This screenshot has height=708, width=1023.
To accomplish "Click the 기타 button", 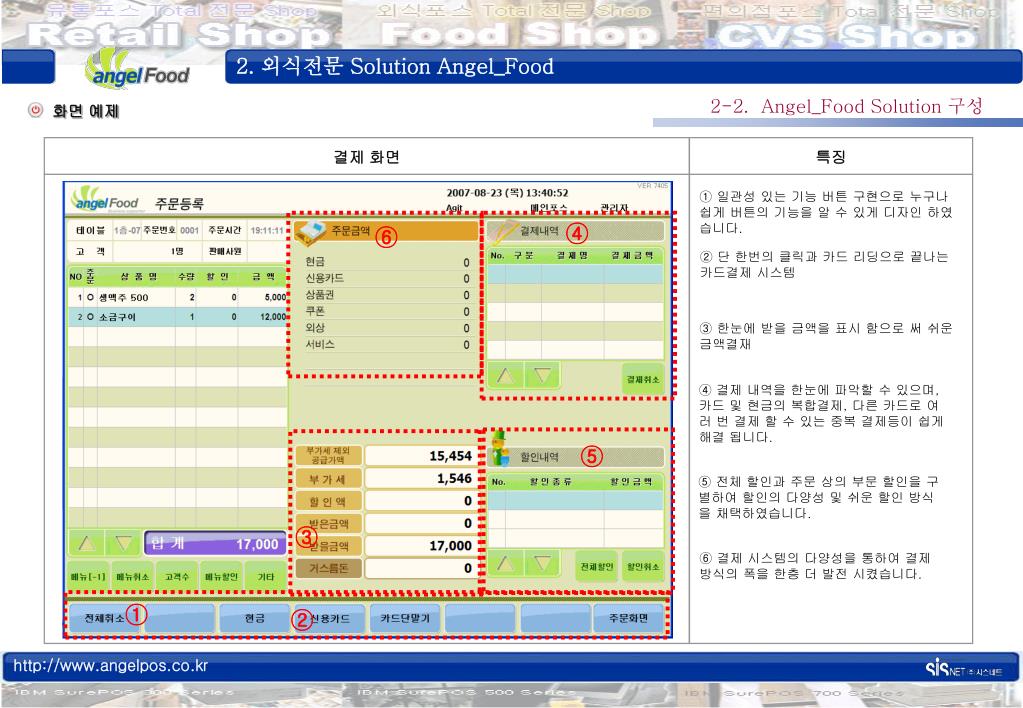I will click(x=266, y=577).
